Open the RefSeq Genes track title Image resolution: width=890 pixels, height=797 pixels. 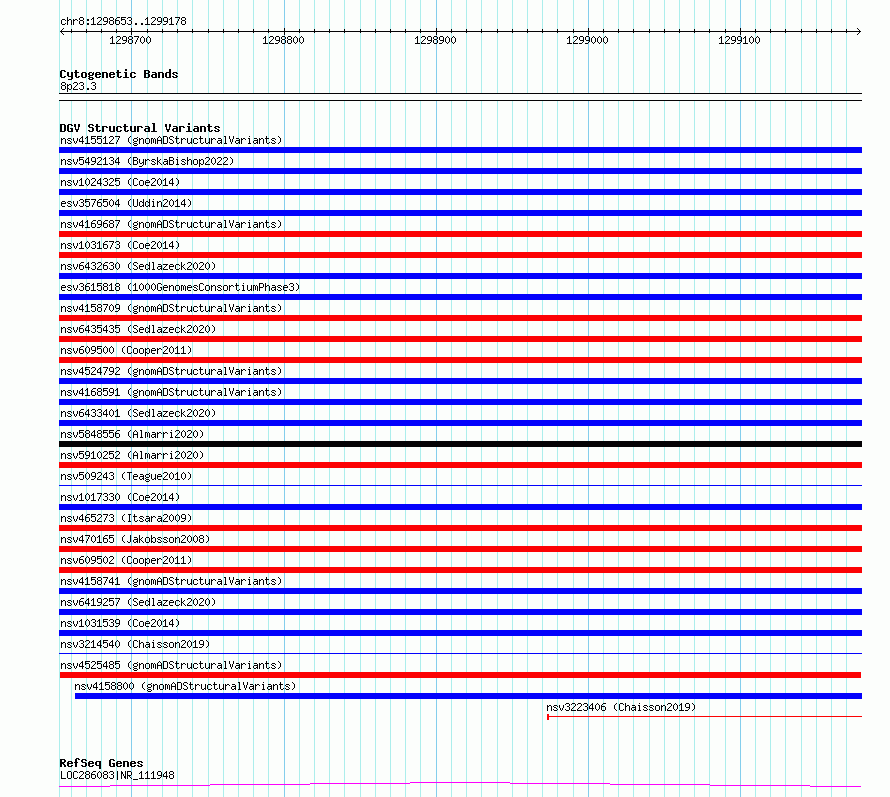101,763
